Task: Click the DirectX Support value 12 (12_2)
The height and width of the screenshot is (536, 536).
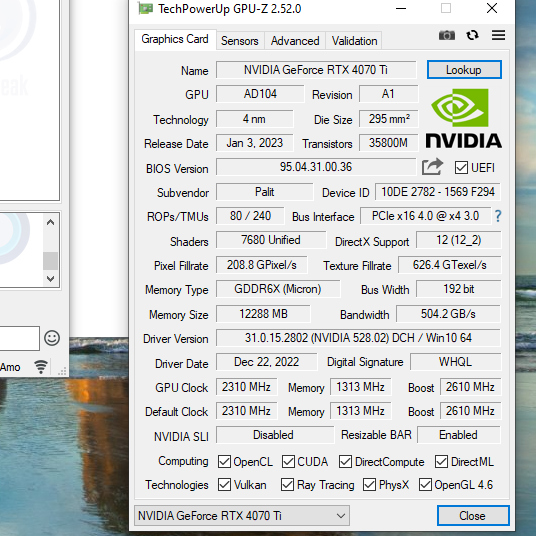Action: (458, 240)
